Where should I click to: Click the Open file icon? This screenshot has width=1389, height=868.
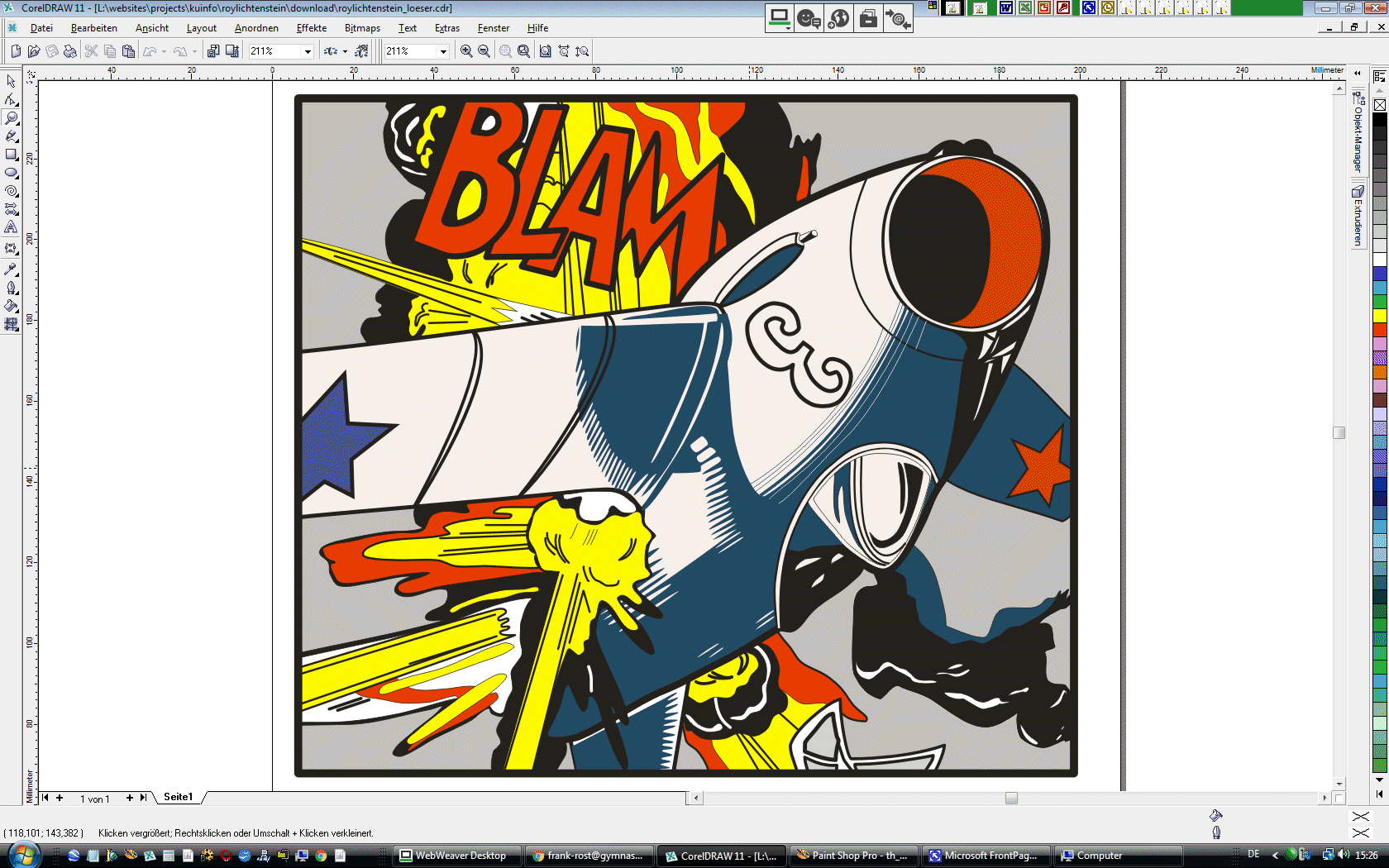(x=34, y=51)
